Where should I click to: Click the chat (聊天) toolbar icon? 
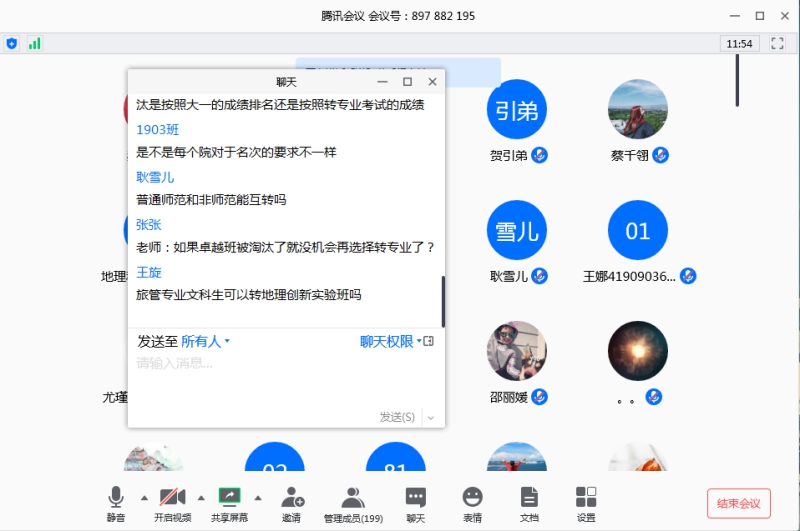click(x=415, y=503)
